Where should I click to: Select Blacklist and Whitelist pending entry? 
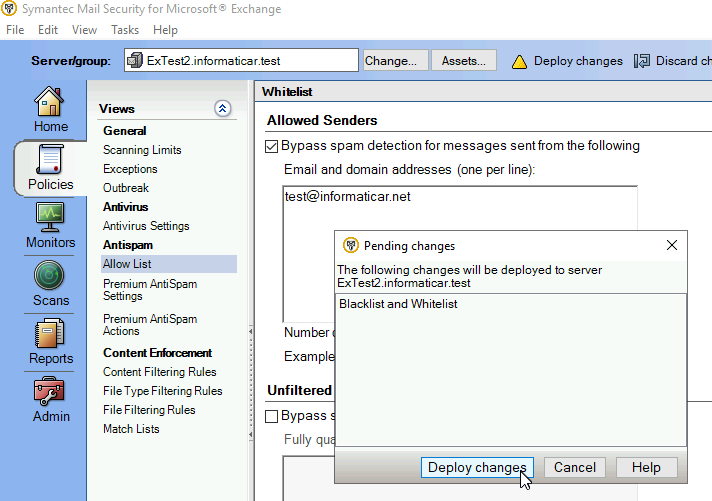tap(398, 304)
